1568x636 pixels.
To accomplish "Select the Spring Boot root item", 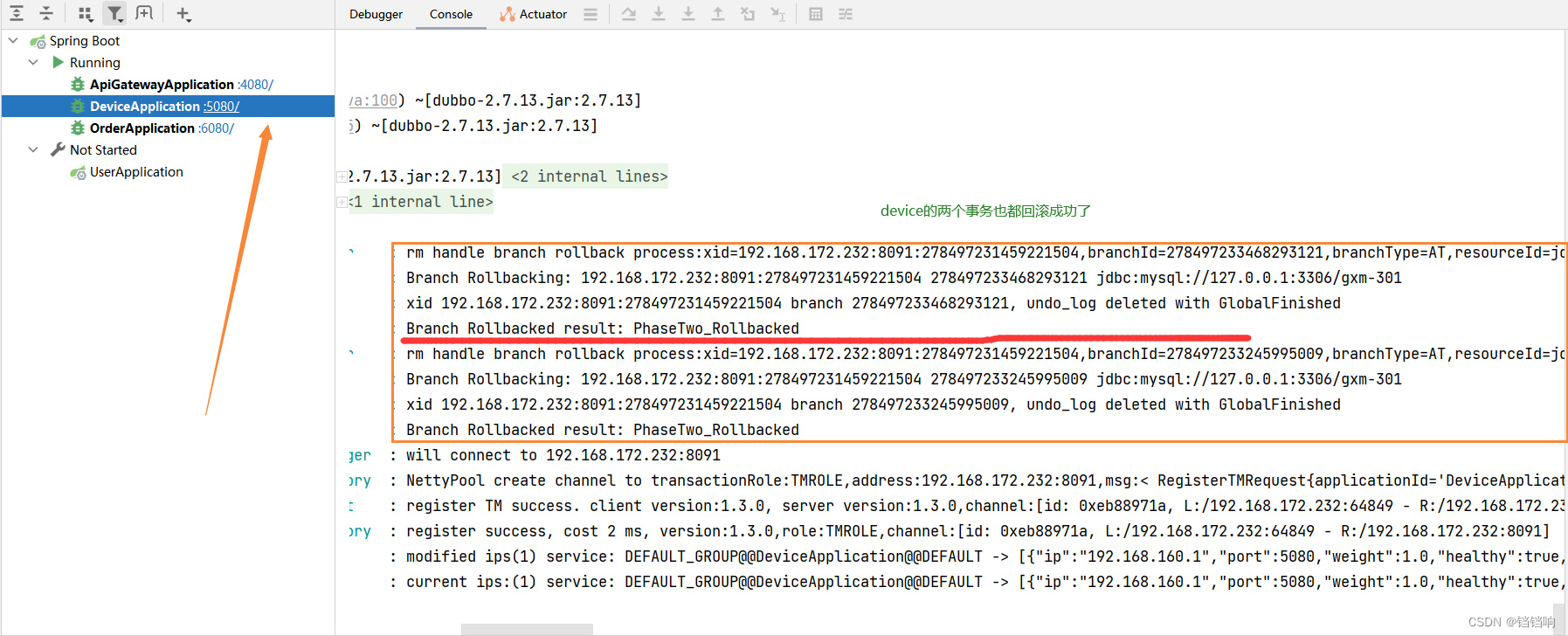I will coord(85,40).
